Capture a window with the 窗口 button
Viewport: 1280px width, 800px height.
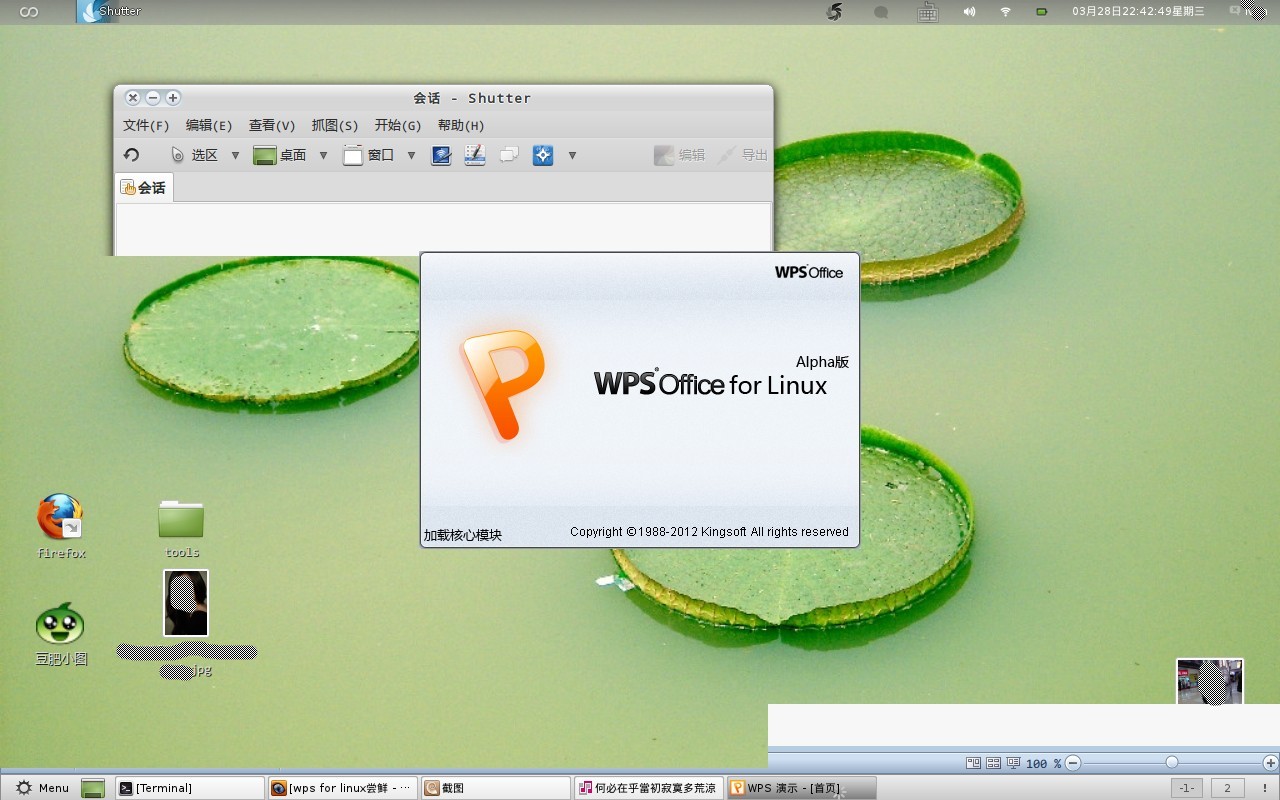click(368, 155)
